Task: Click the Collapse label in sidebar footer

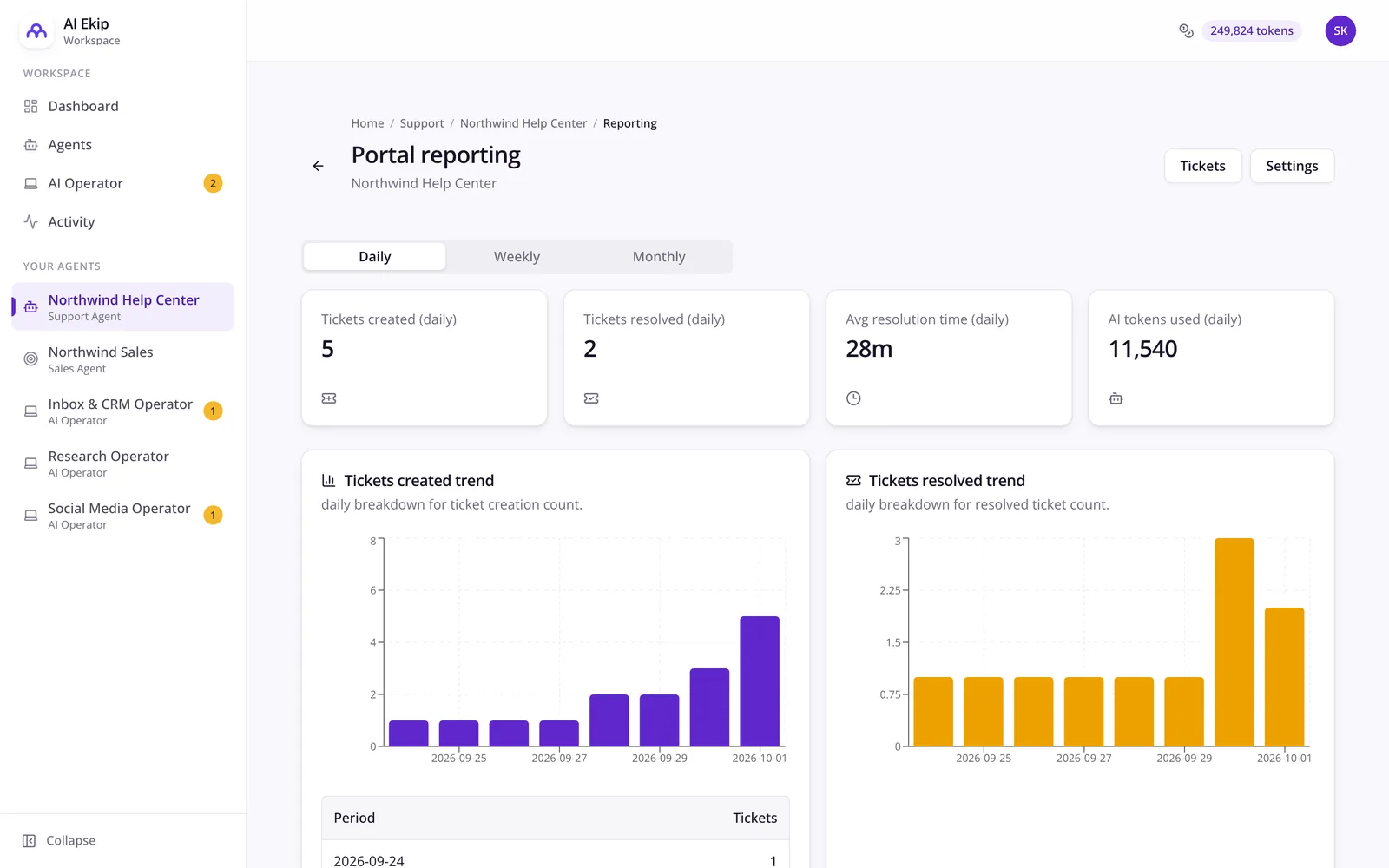Action: pos(70,840)
